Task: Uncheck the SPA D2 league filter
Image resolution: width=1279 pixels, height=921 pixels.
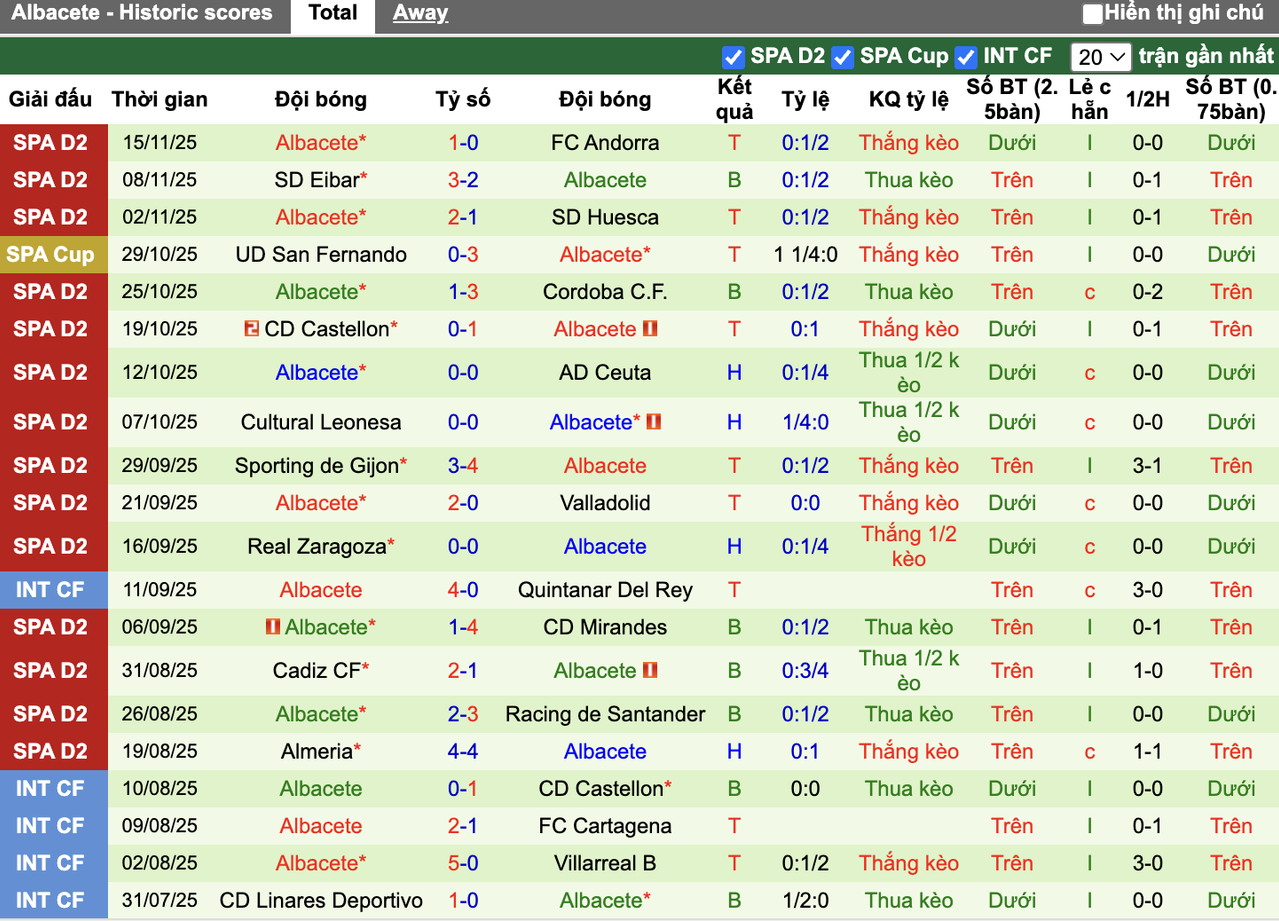Action: tap(733, 57)
